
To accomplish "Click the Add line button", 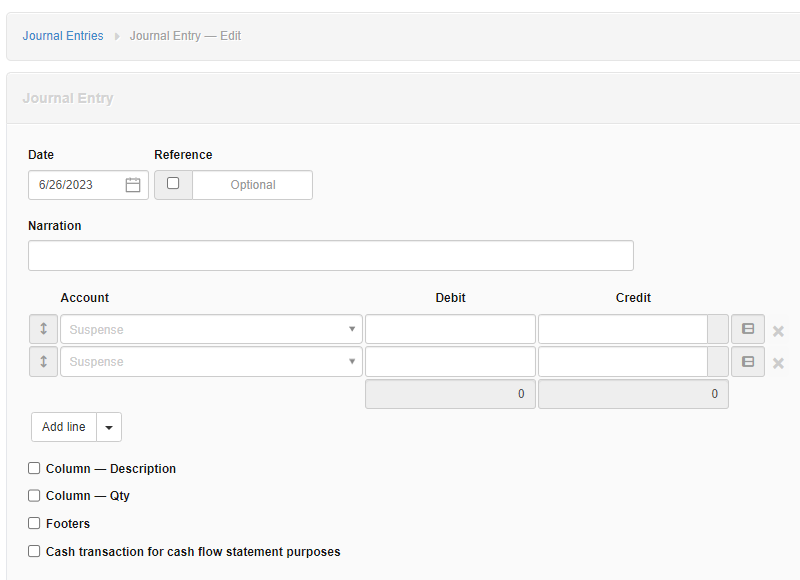I will pyautogui.click(x=63, y=427).
